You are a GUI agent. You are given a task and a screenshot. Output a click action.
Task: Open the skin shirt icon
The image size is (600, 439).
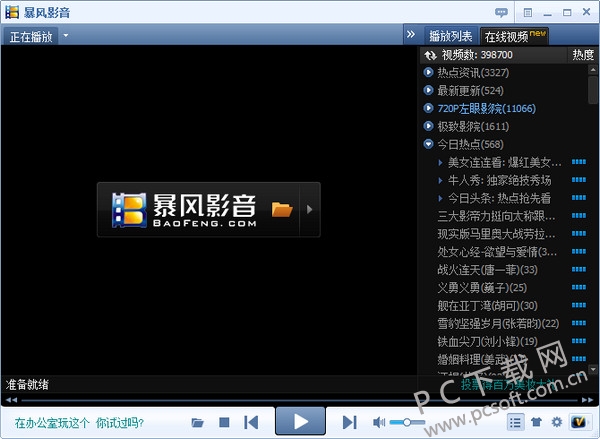(x=536, y=422)
